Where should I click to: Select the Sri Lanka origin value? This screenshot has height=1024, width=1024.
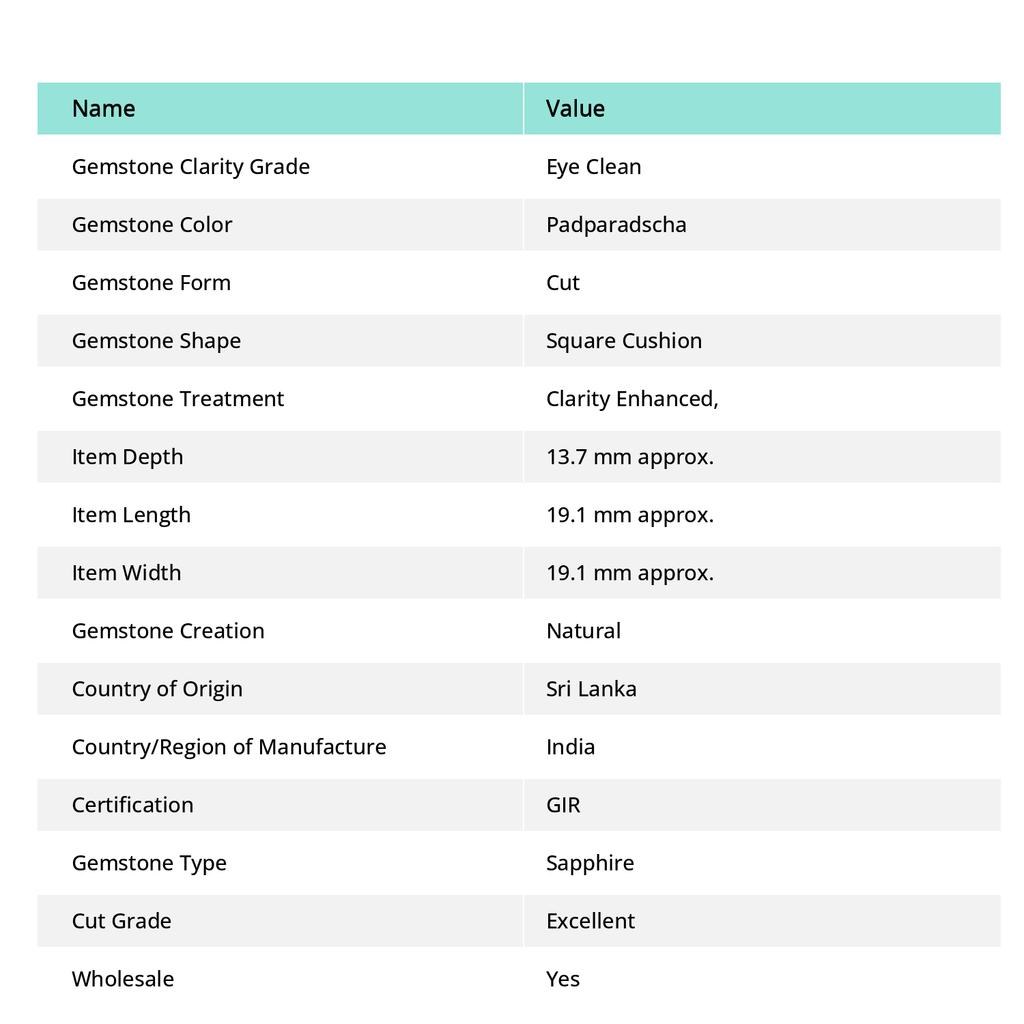click(591, 689)
